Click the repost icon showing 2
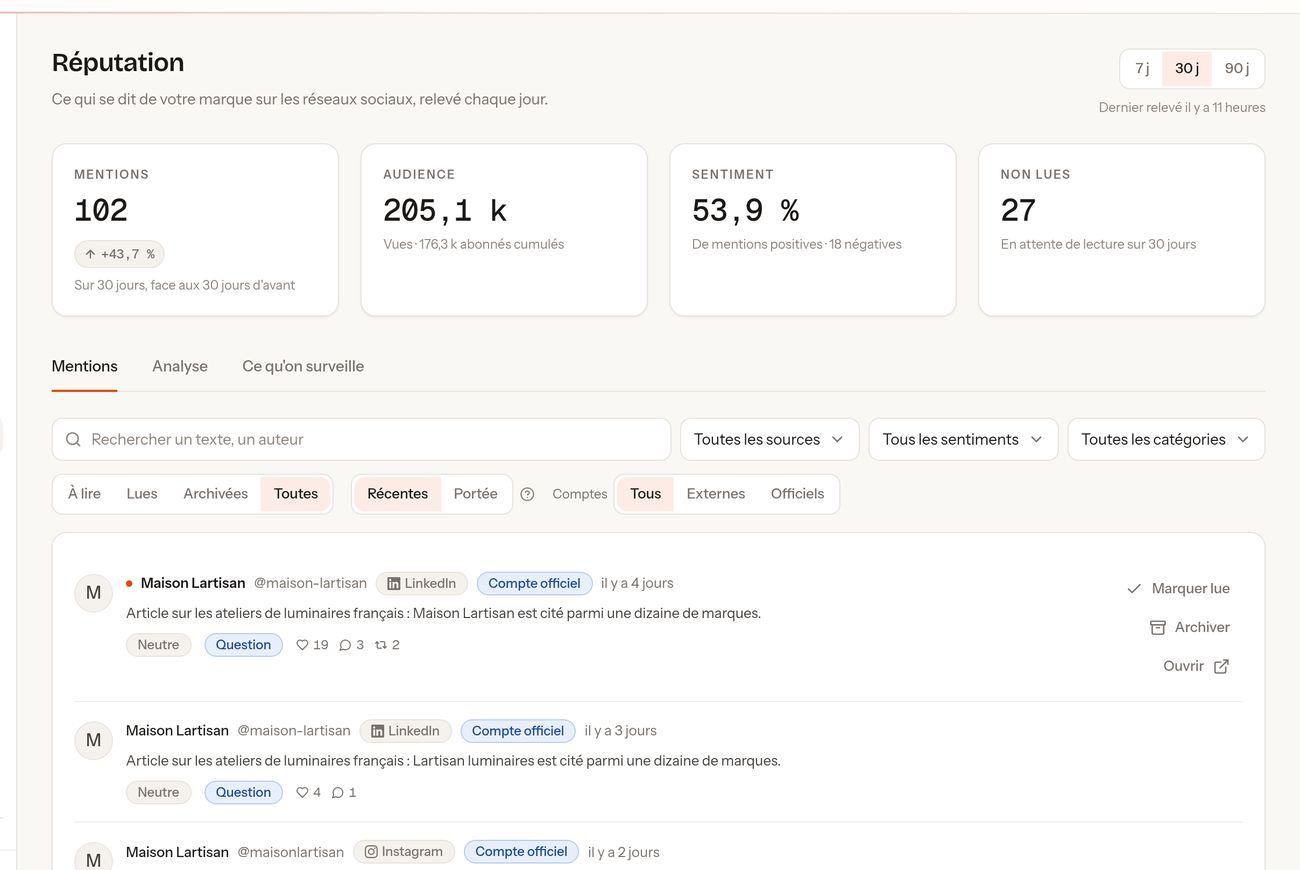The height and width of the screenshot is (870, 1300). [x=381, y=645]
